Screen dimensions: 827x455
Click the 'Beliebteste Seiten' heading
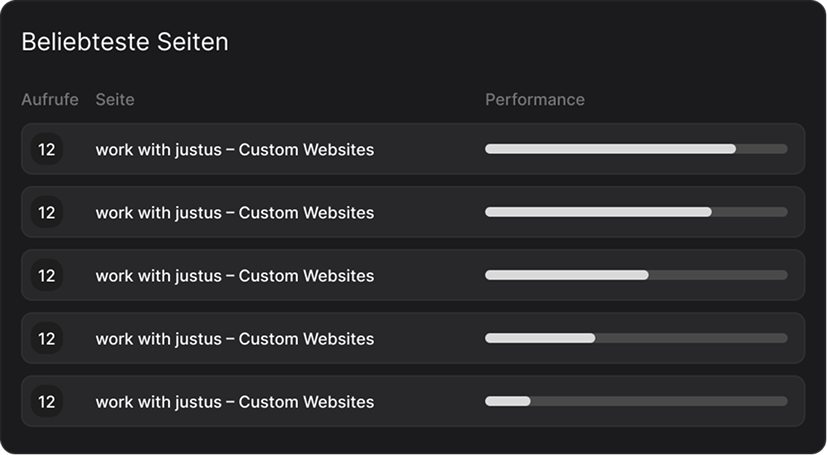125,42
